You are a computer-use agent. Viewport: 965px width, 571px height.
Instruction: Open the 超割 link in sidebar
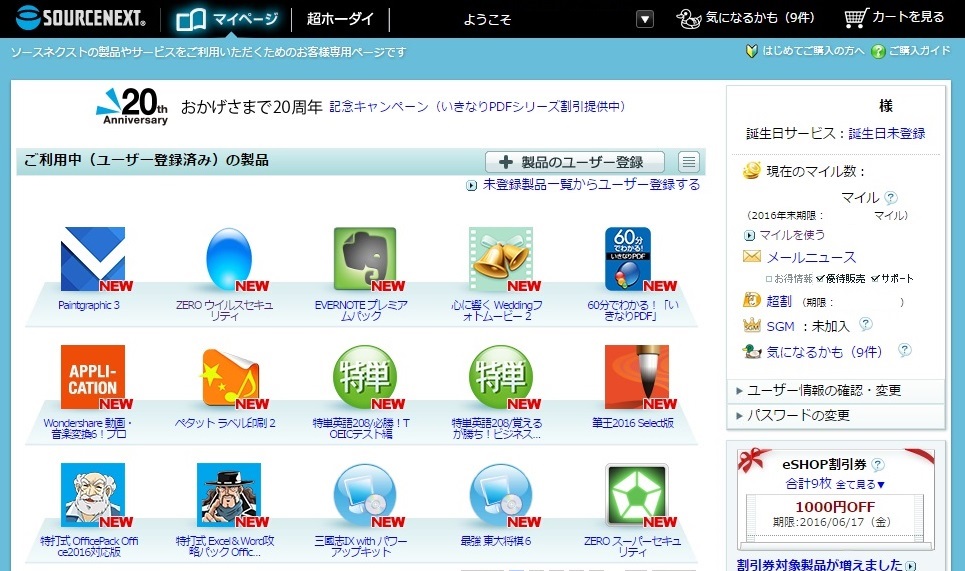(x=778, y=301)
